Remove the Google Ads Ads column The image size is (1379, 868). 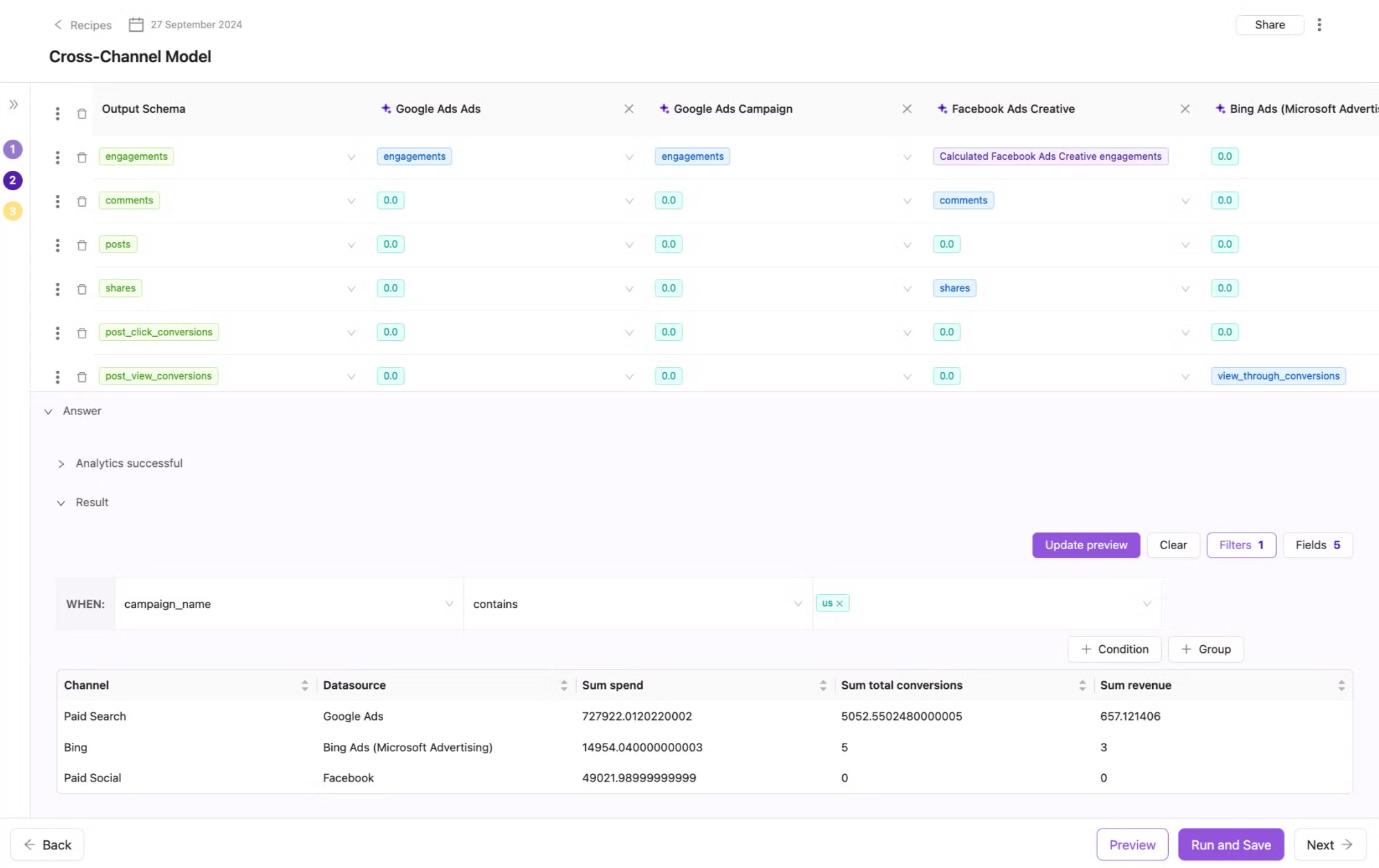point(629,109)
